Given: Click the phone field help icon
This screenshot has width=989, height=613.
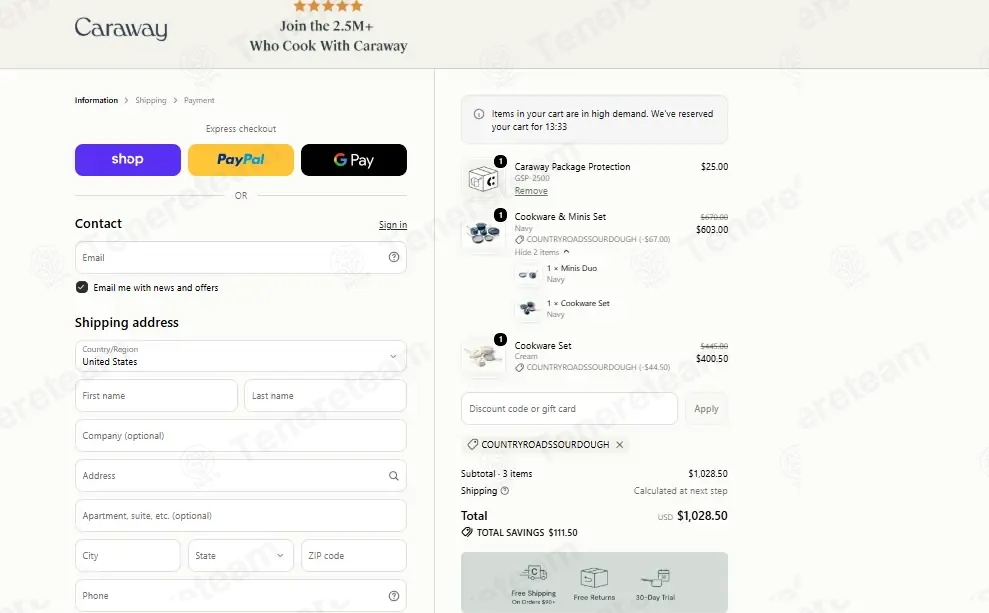Looking at the screenshot, I should (x=394, y=596).
